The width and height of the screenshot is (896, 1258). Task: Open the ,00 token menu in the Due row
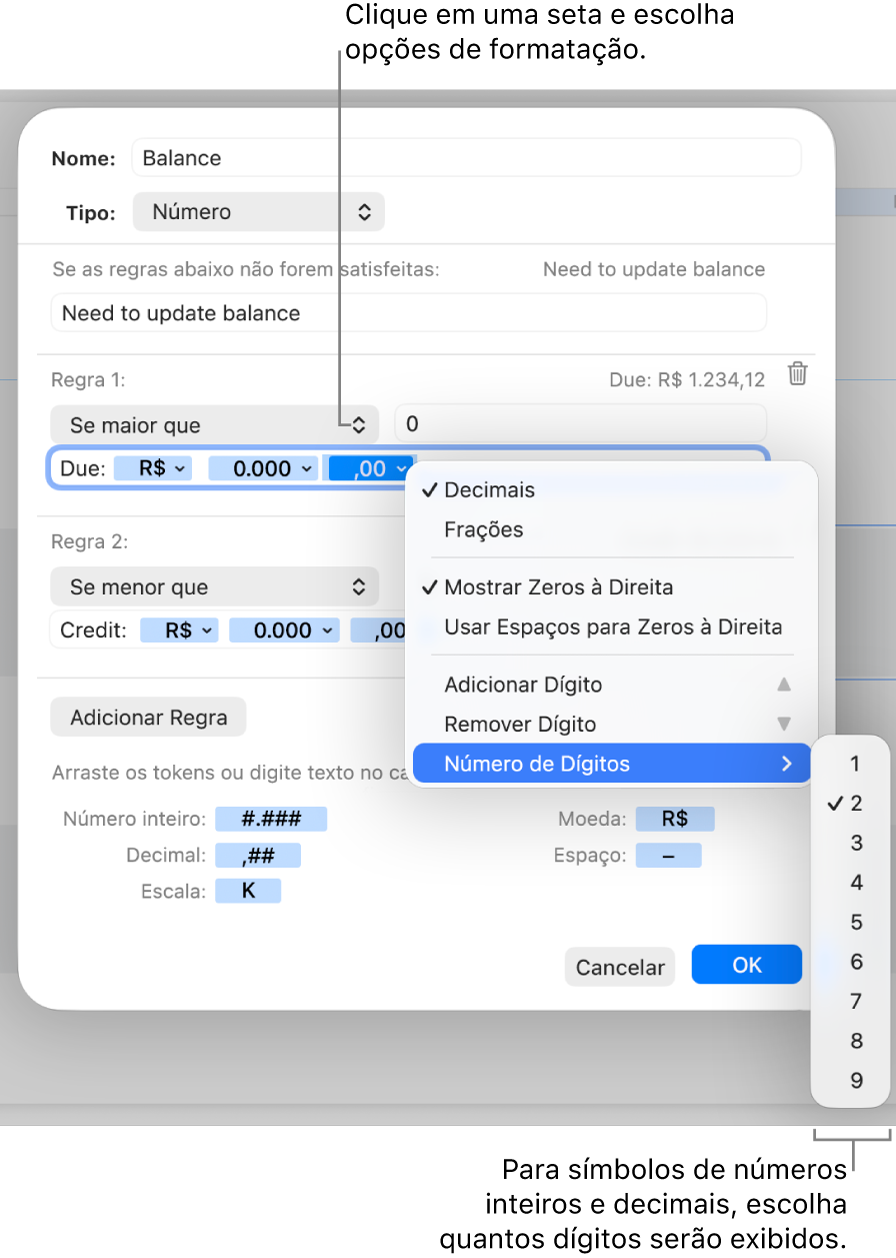pos(370,468)
